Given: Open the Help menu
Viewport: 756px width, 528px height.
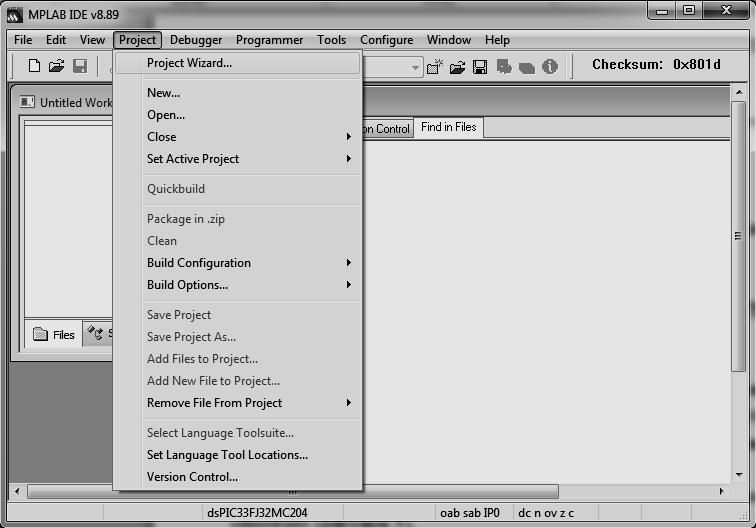Looking at the screenshot, I should [497, 40].
